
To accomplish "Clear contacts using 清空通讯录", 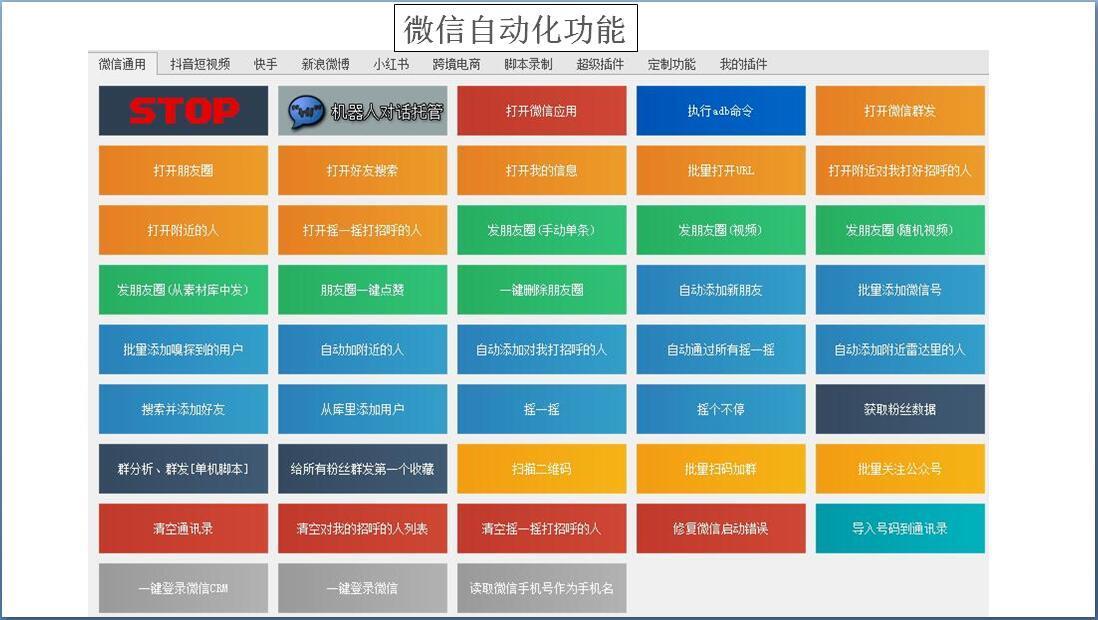I will [182, 529].
